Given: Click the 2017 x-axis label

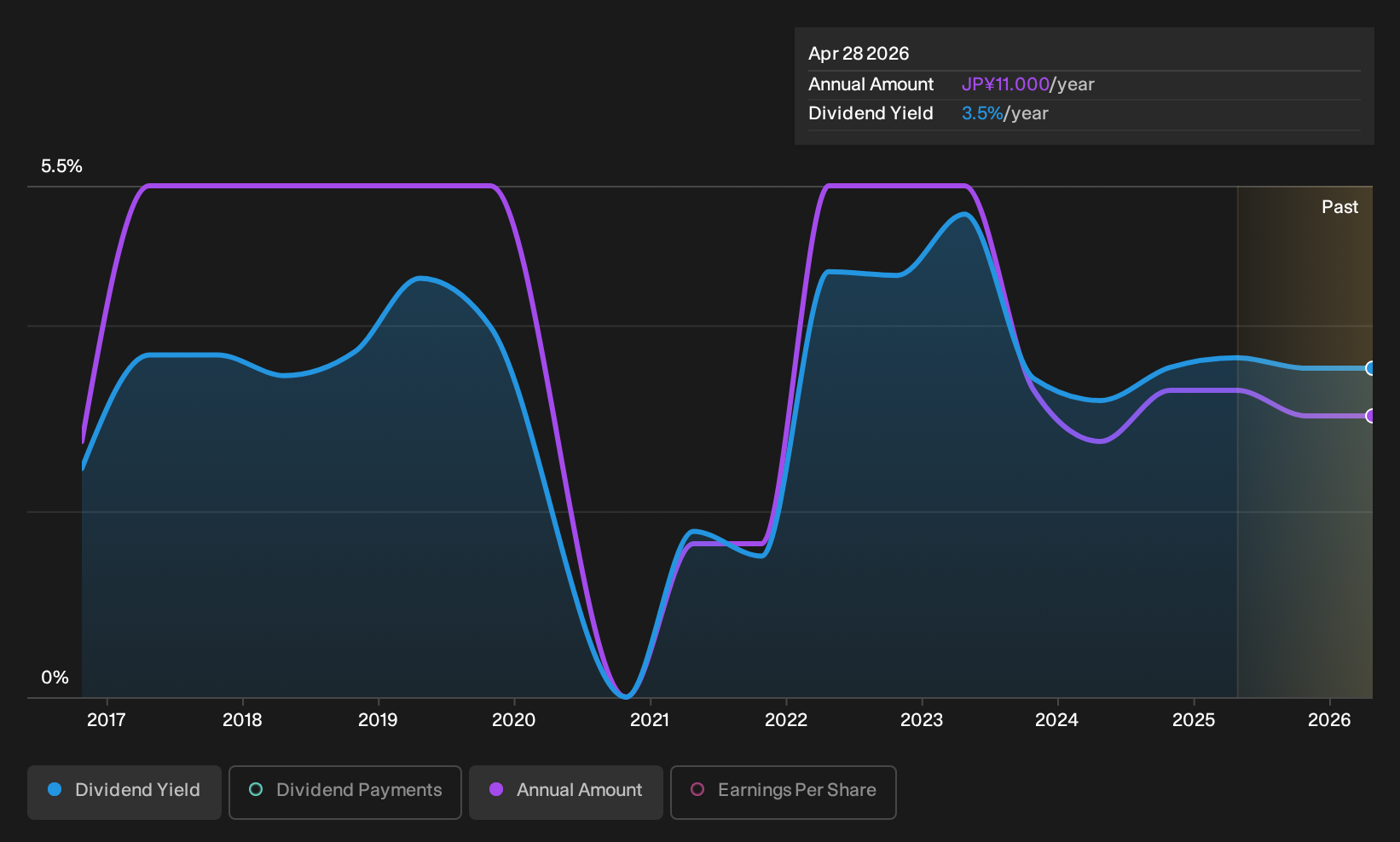Looking at the screenshot, I should point(107,720).
